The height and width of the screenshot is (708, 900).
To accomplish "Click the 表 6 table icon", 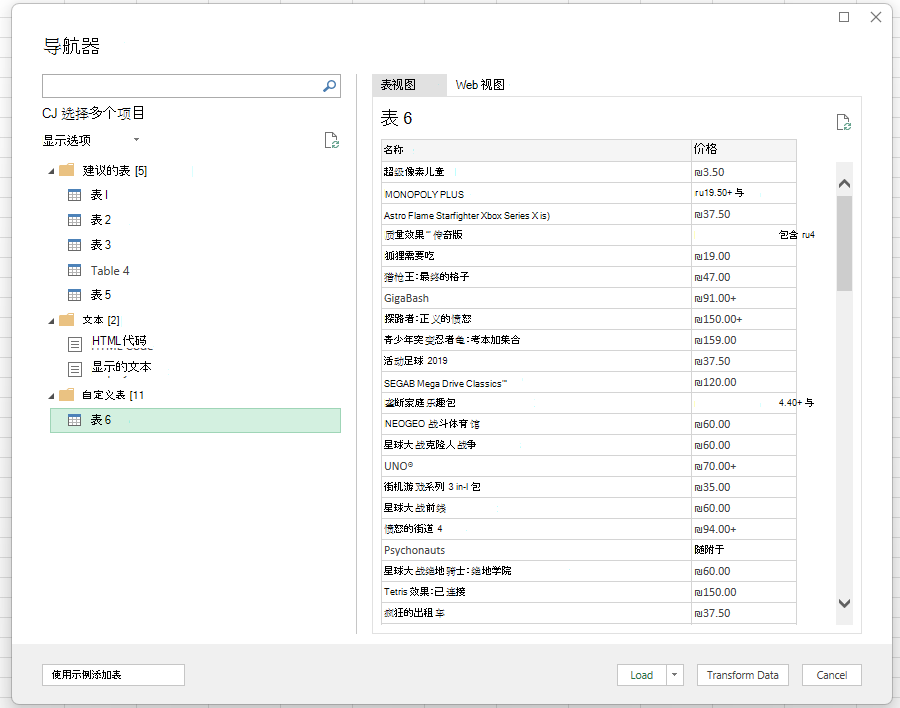I will [x=75, y=420].
